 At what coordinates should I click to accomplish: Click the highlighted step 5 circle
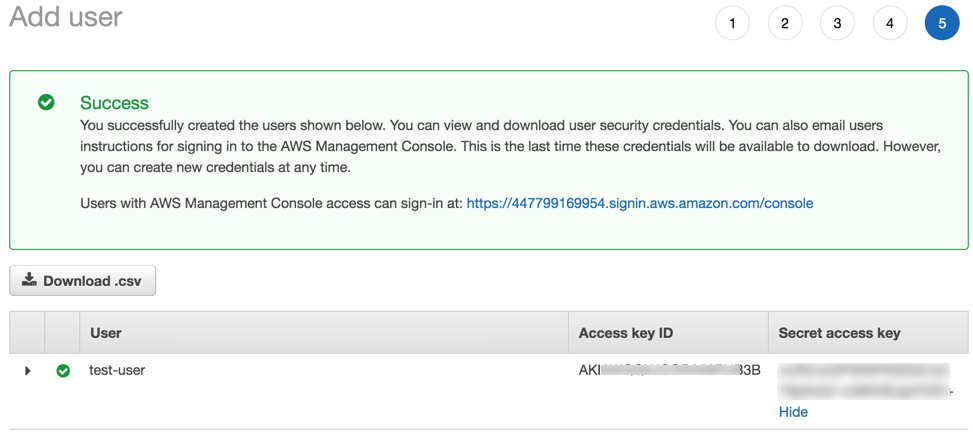942,23
